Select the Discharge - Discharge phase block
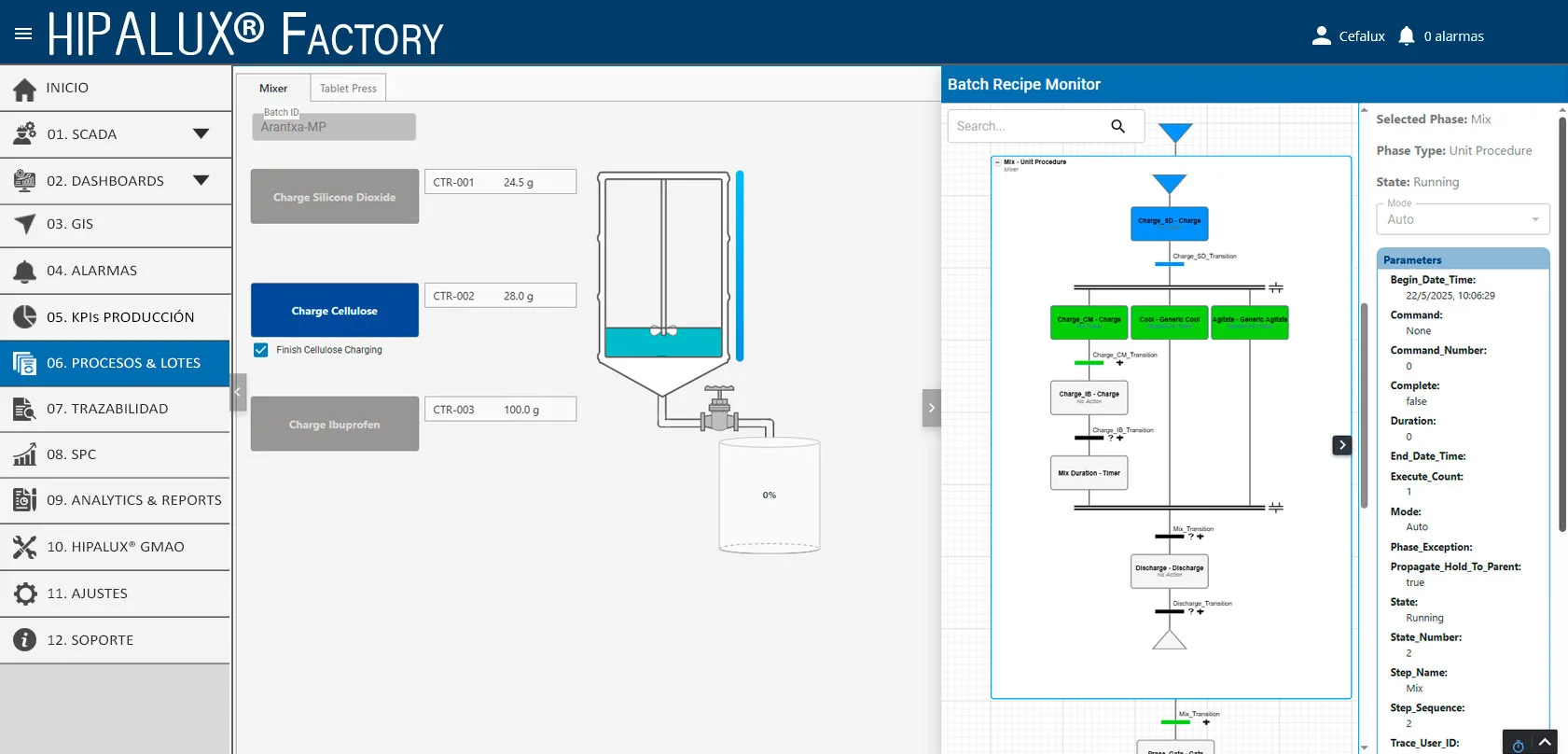Image resolution: width=1568 pixels, height=754 pixels. (x=1170, y=571)
